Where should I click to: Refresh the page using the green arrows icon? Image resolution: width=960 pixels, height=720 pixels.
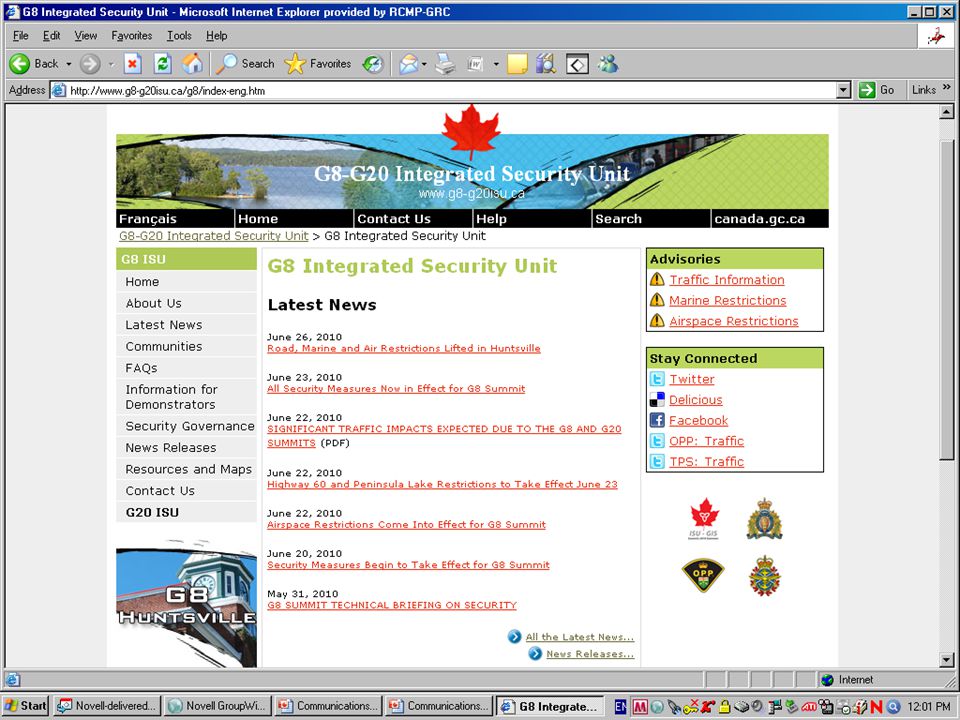click(x=162, y=64)
